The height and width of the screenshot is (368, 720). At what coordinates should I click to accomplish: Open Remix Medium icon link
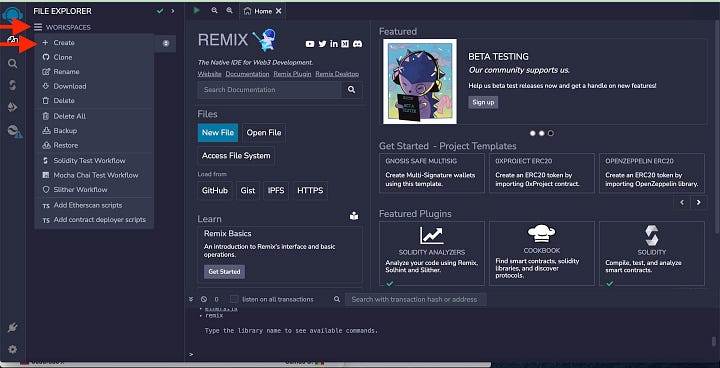pyautogui.click(x=345, y=44)
